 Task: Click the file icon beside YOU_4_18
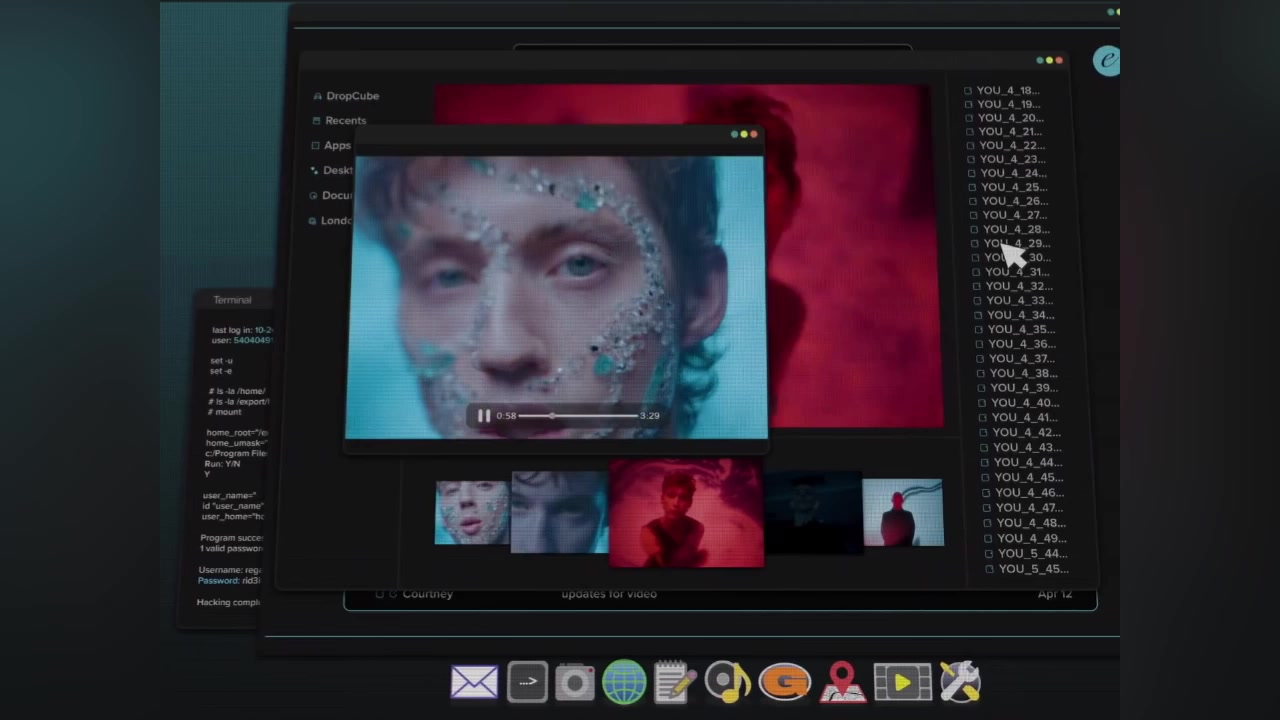click(968, 91)
